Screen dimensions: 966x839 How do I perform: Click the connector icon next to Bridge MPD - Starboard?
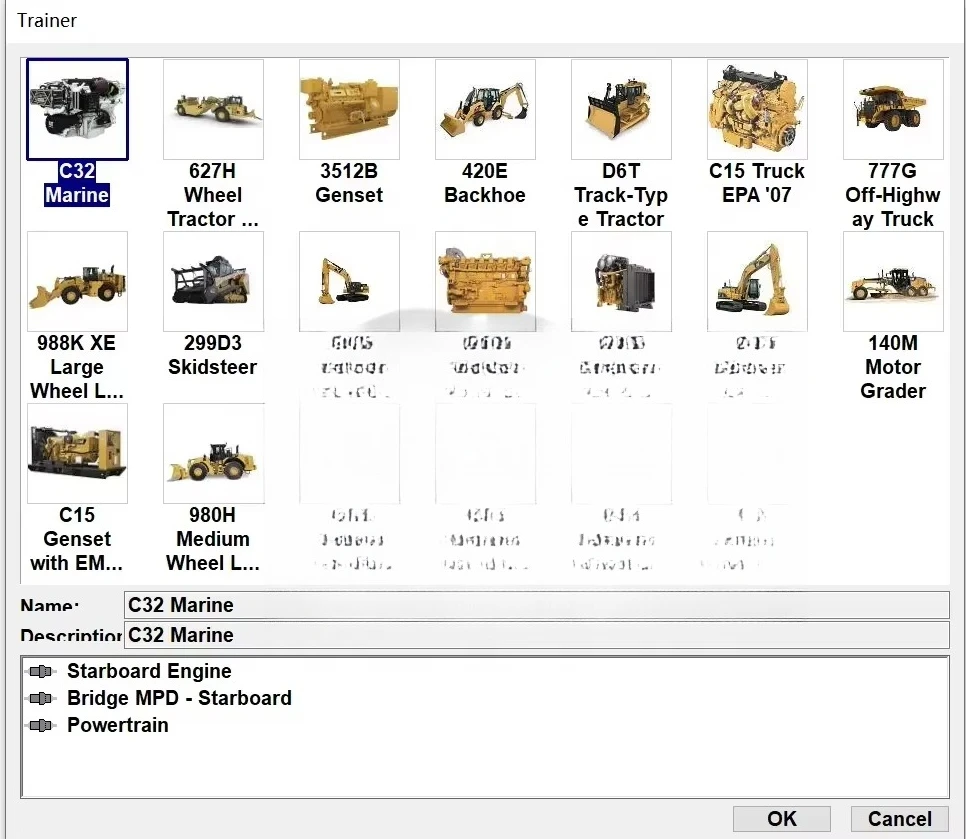coord(41,698)
